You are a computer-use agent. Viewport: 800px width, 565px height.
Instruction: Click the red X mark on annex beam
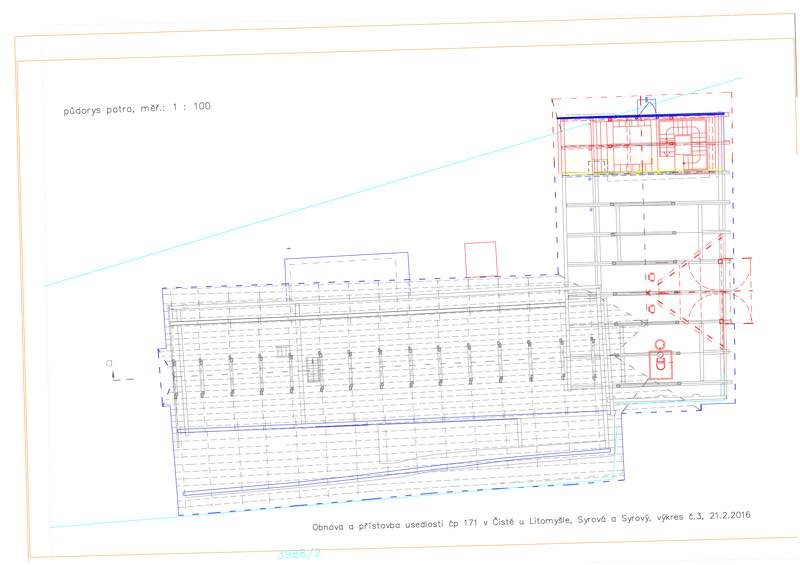tap(649, 293)
